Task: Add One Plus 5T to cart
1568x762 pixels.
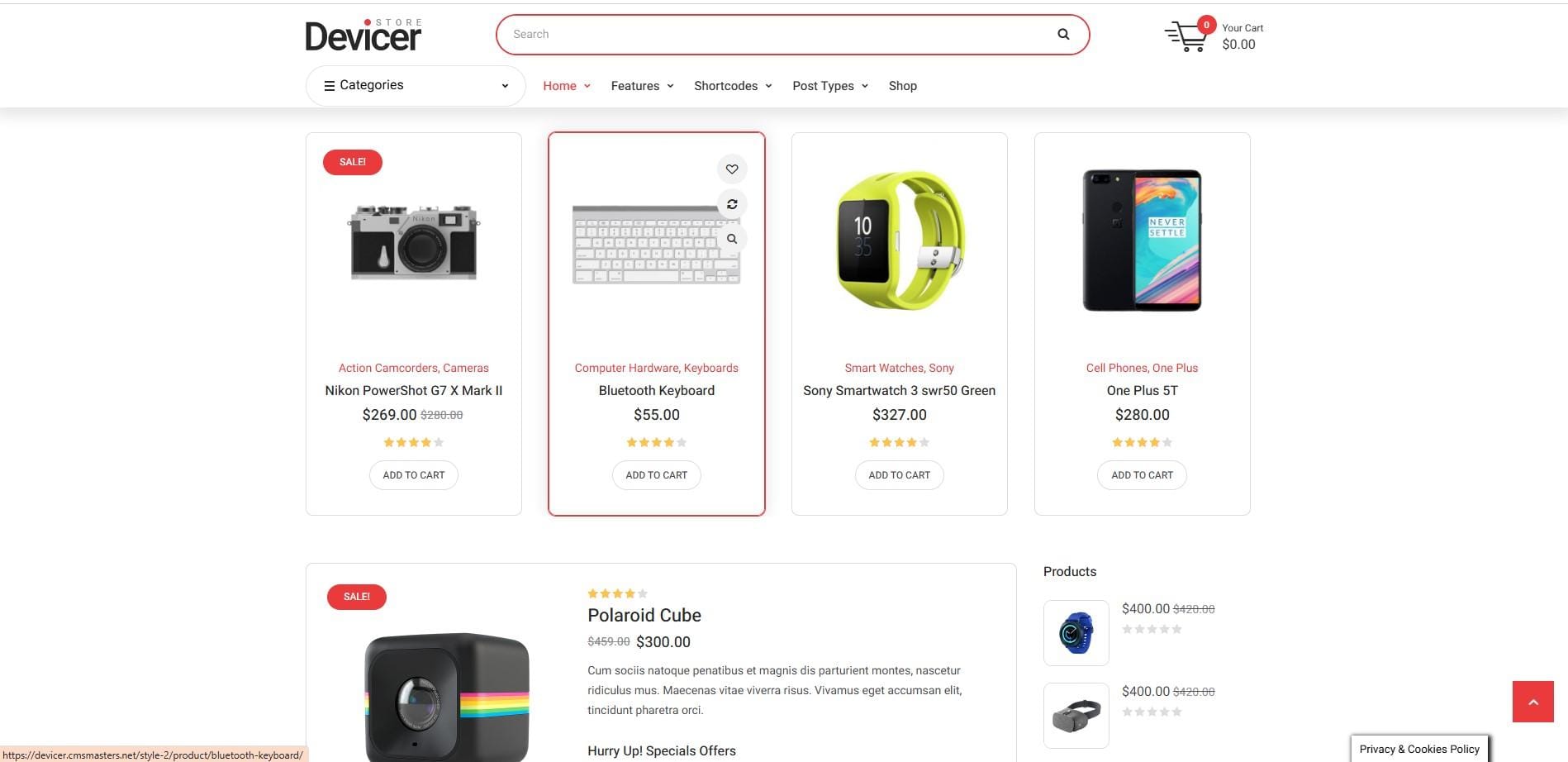Action: coord(1142,475)
